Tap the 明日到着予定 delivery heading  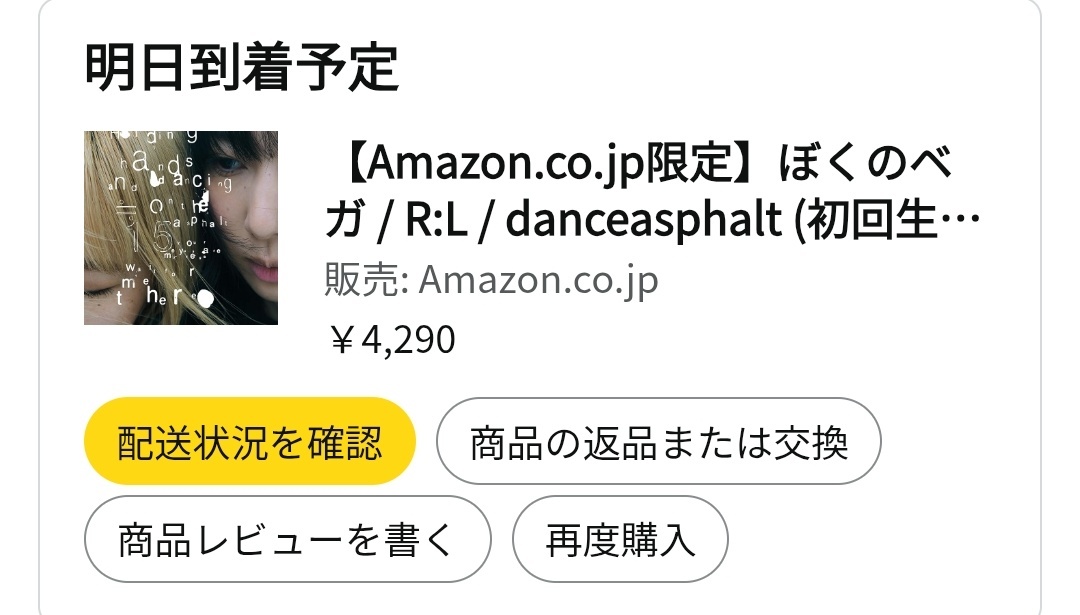tap(242, 67)
